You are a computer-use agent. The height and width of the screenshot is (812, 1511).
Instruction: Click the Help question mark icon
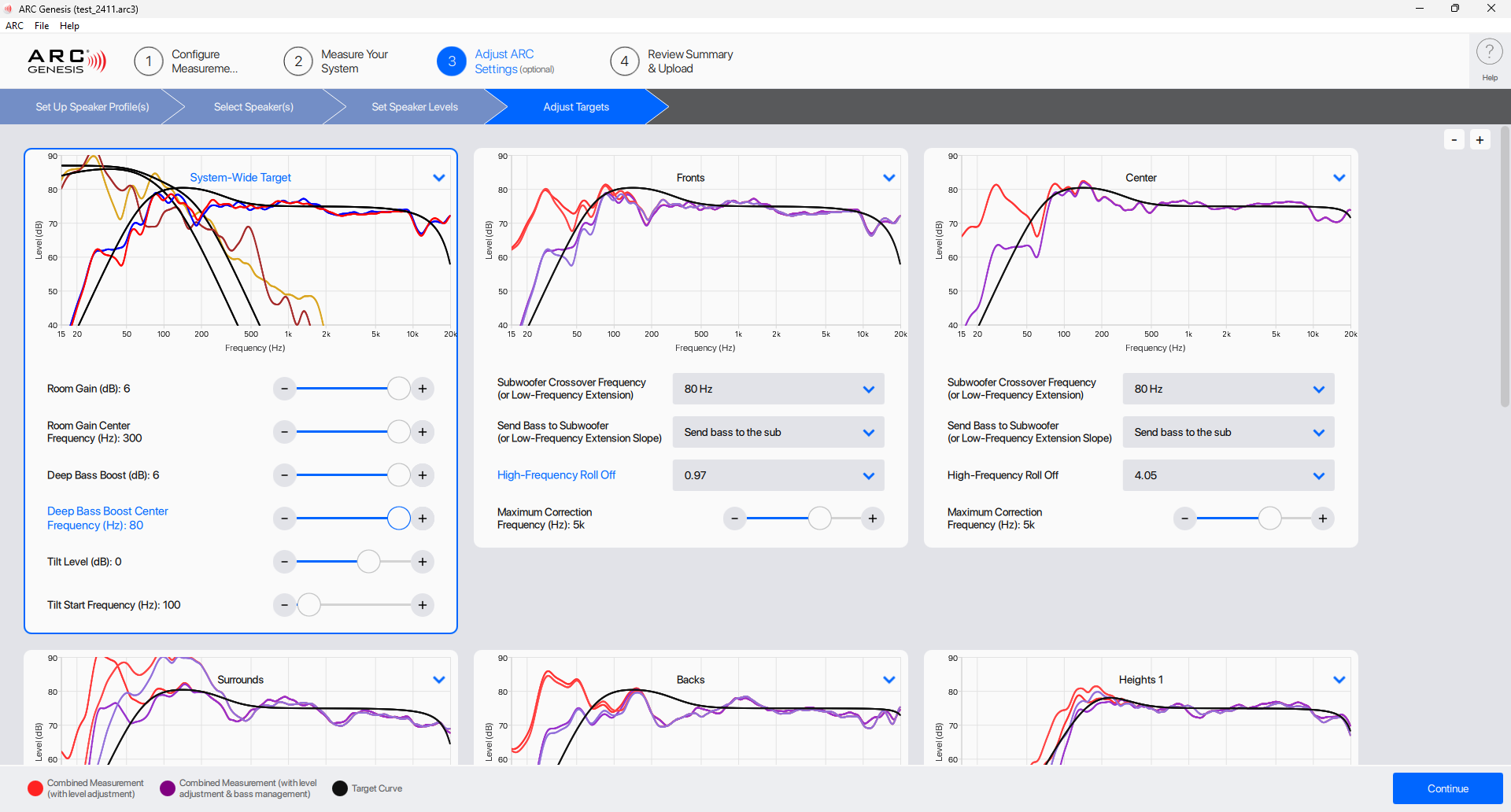pos(1489,53)
